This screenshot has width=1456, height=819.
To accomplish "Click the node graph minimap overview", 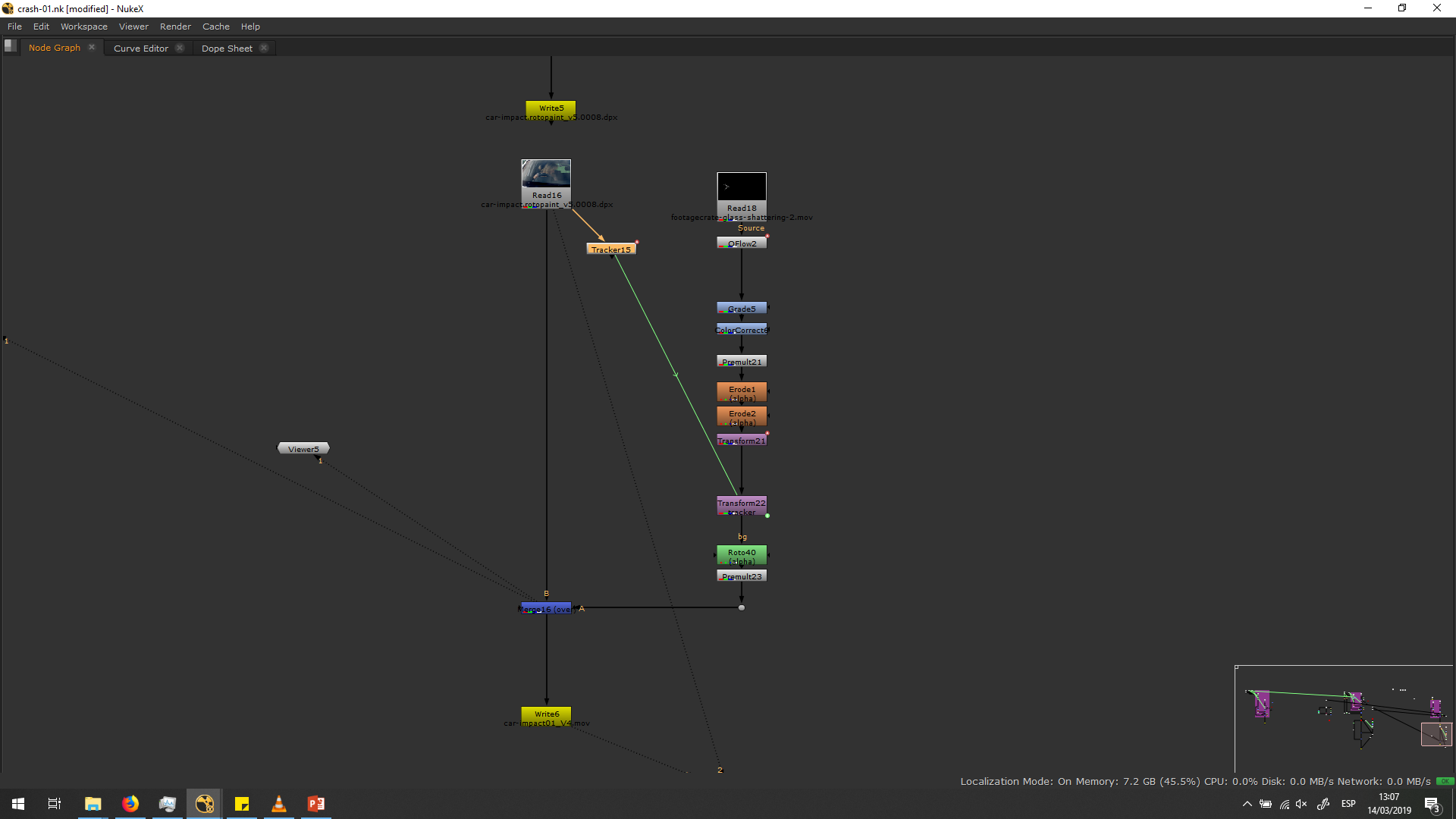I will (x=1342, y=717).
